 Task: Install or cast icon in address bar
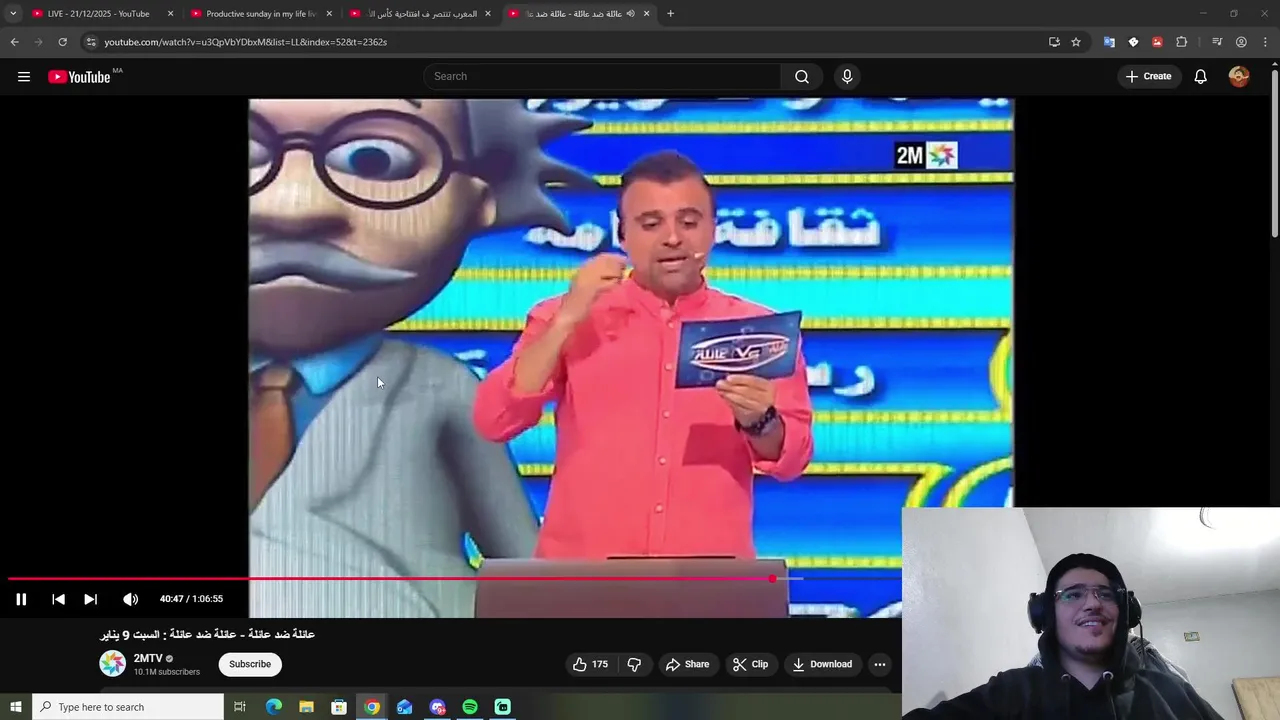1054,42
